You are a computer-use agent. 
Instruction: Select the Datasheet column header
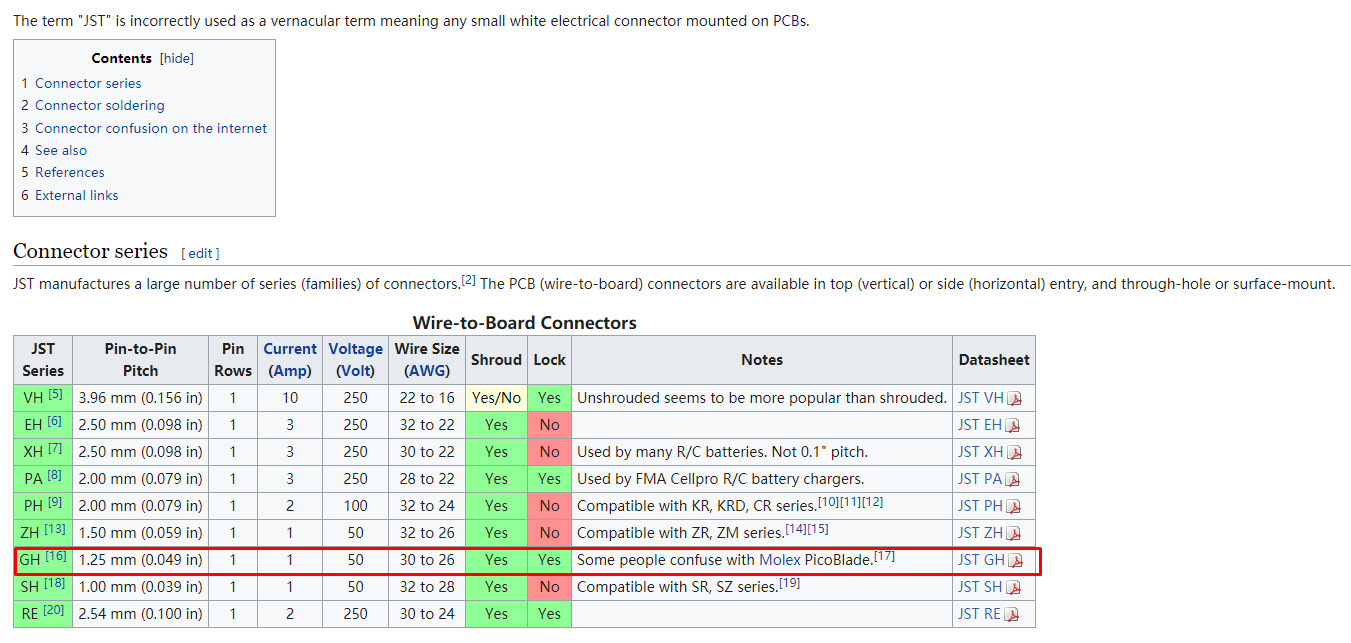click(994, 360)
